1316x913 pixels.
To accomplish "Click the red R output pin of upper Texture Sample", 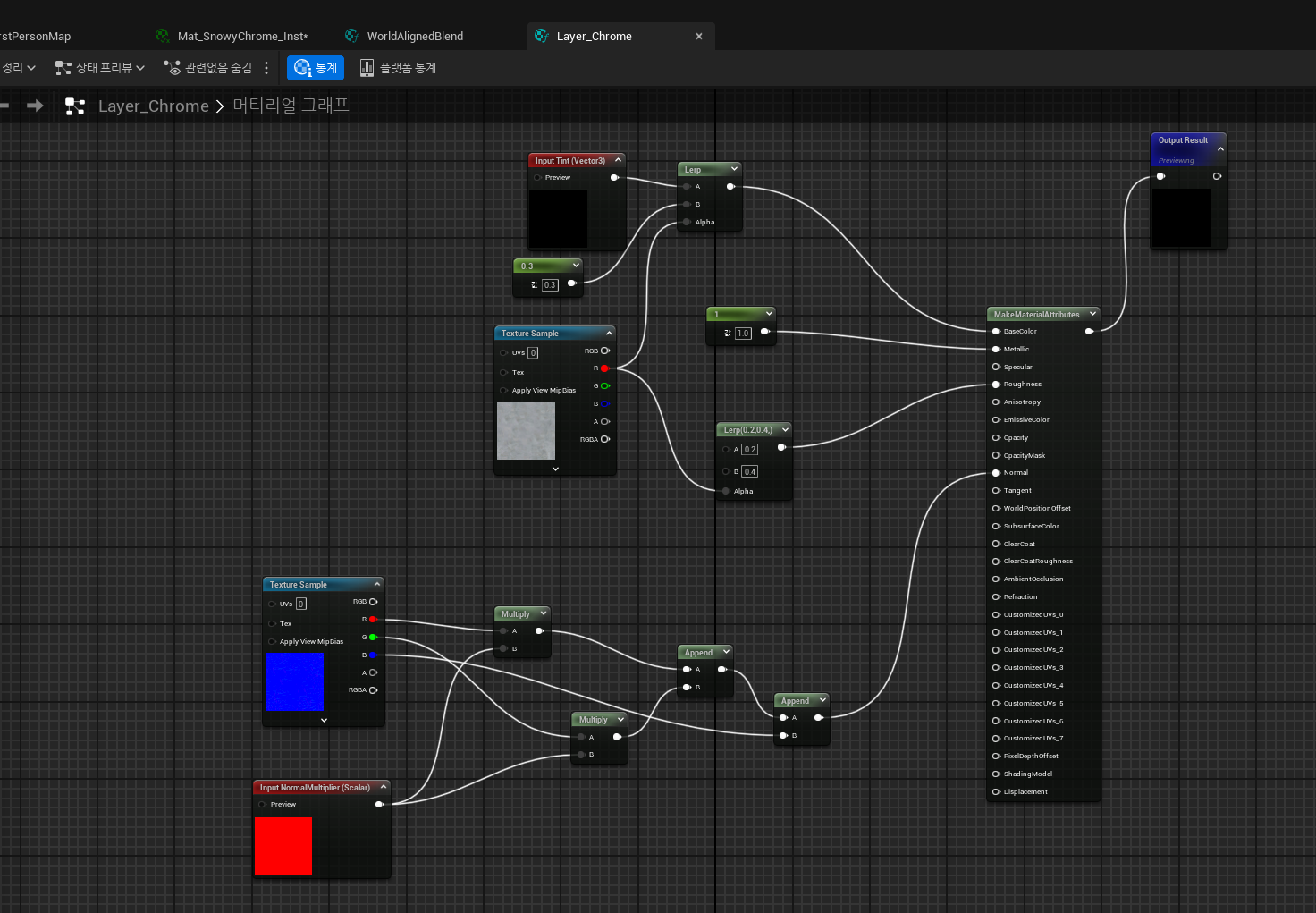I will 604,368.
